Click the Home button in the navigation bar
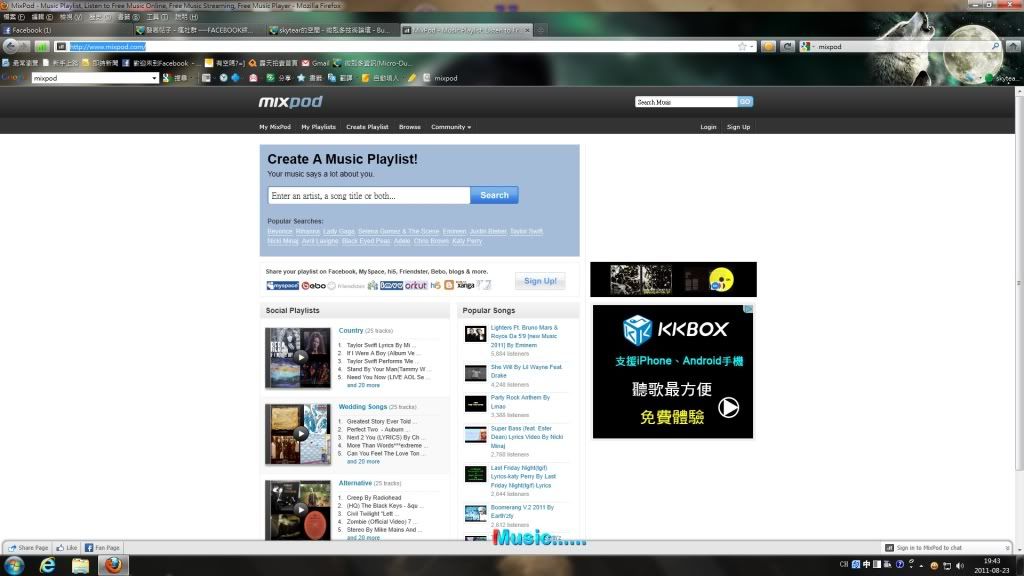 pos(1013,46)
